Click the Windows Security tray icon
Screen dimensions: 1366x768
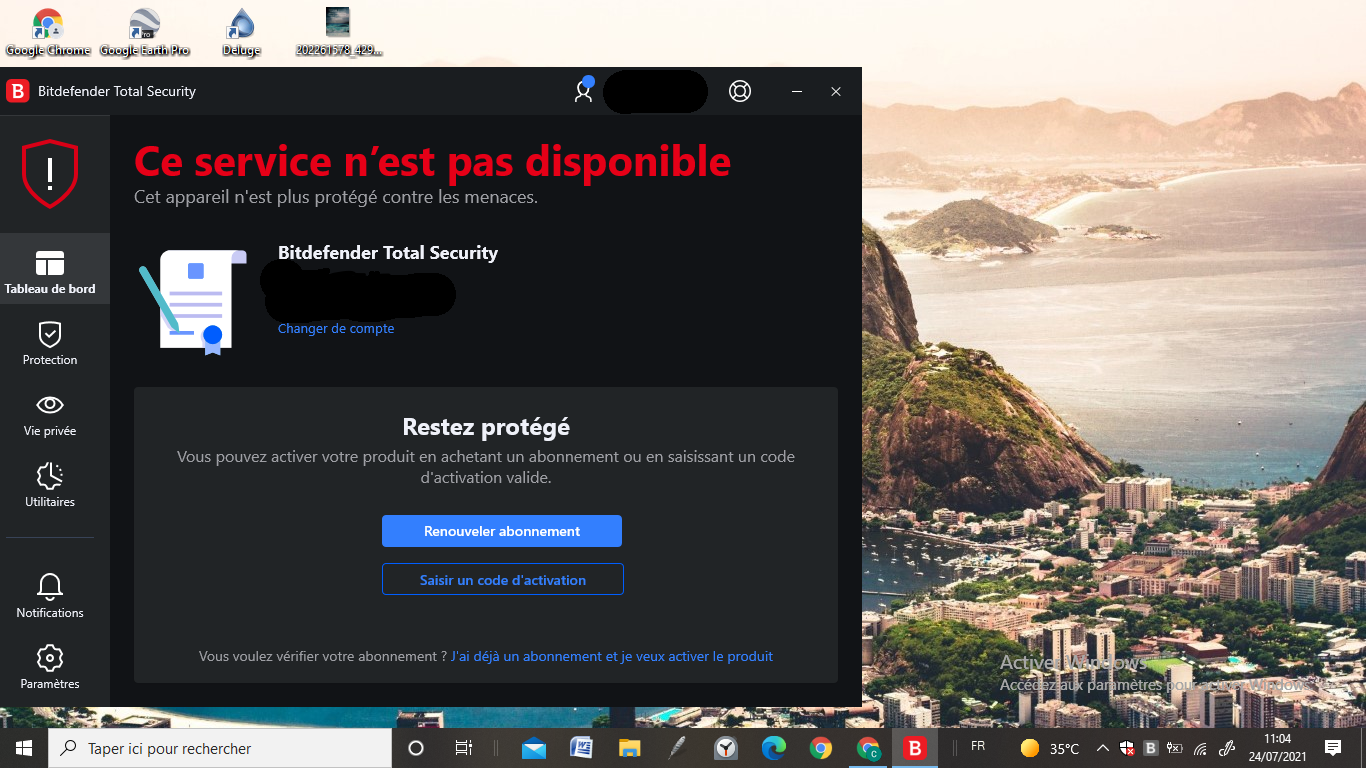point(1127,748)
